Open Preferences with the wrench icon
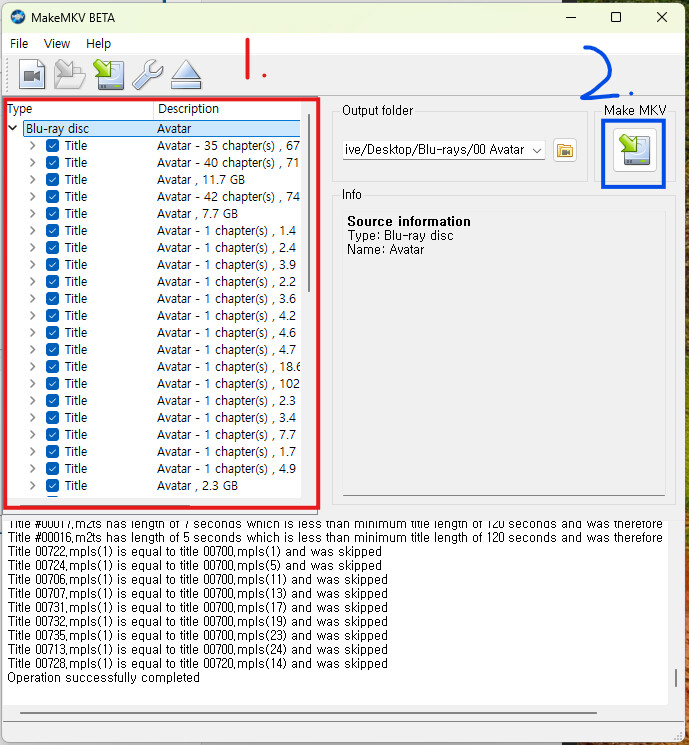Screen dimensions: 689x745 [x=148, y=75]
